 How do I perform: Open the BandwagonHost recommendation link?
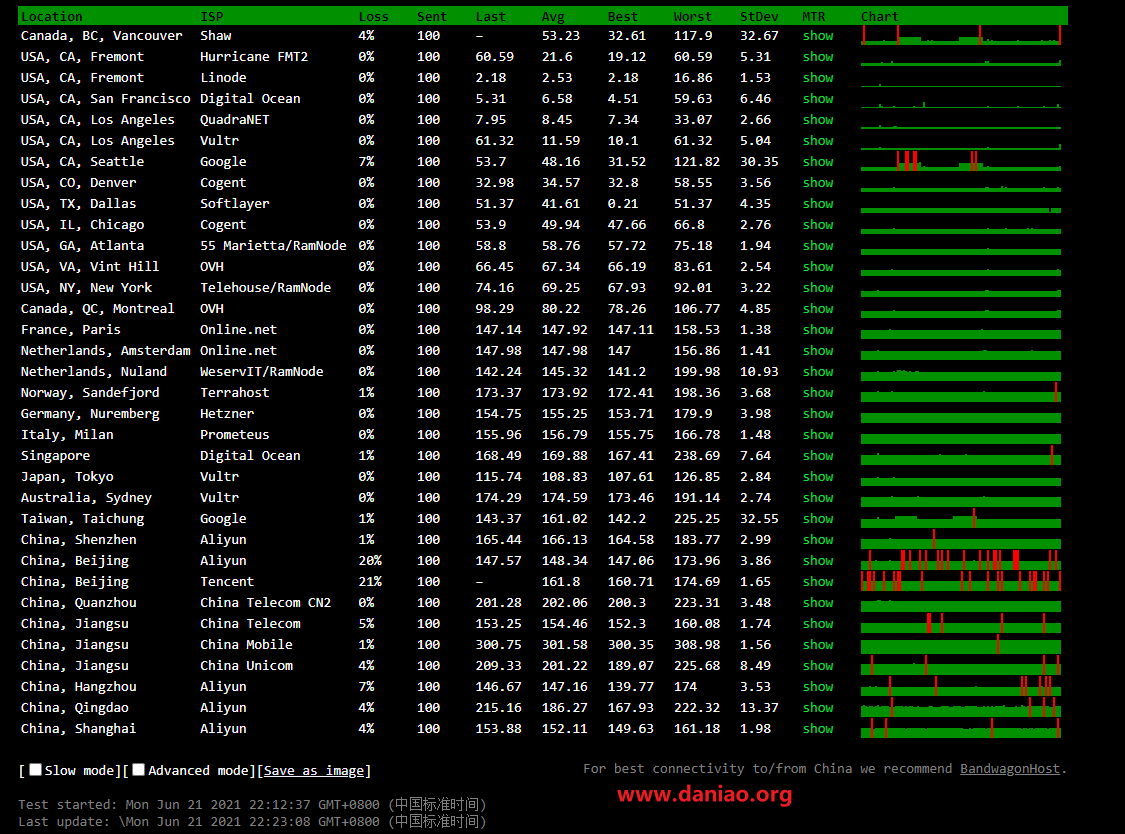coord(1009,769)
